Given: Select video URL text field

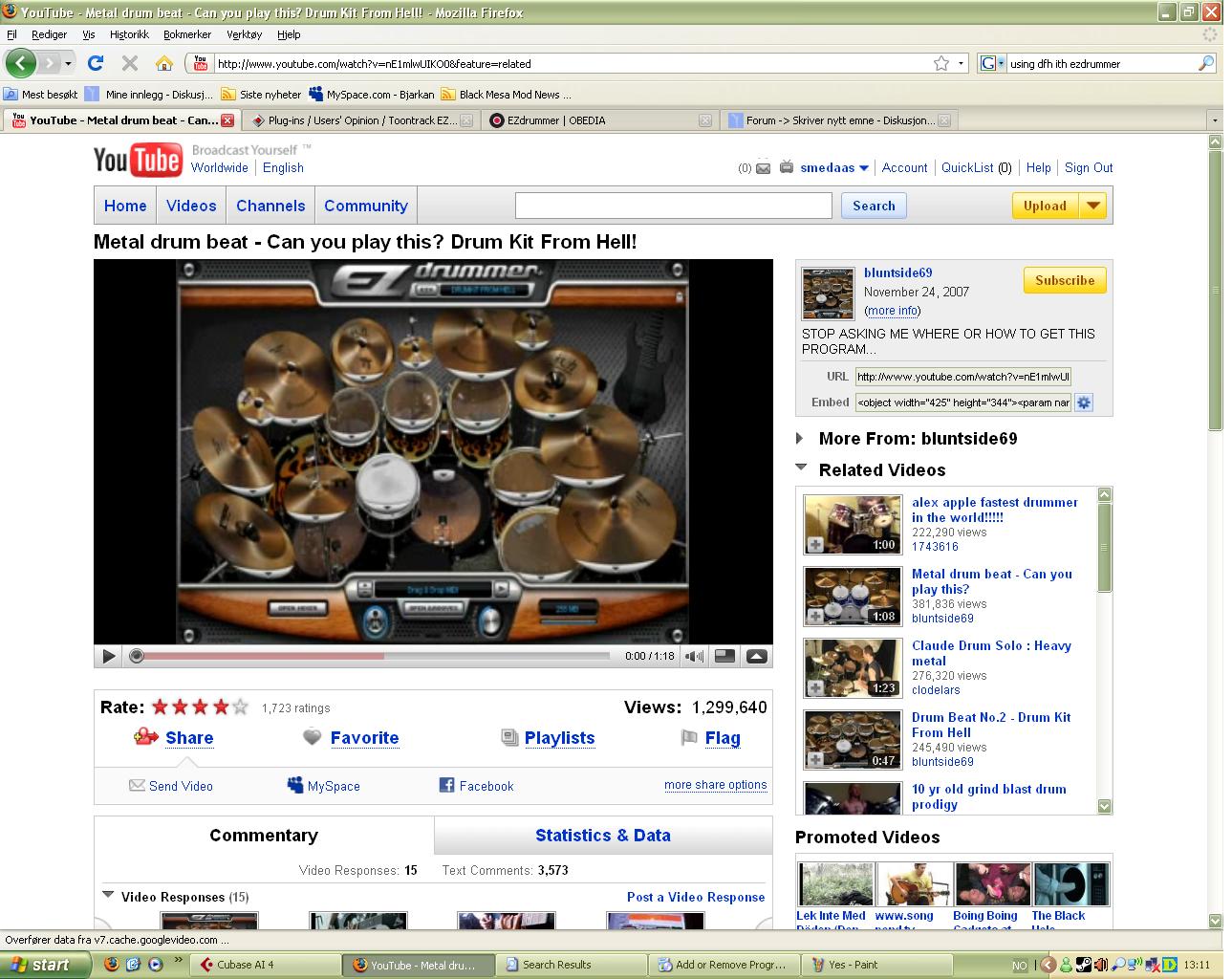Looking at the screenshot, I should [x=963, y=377].
